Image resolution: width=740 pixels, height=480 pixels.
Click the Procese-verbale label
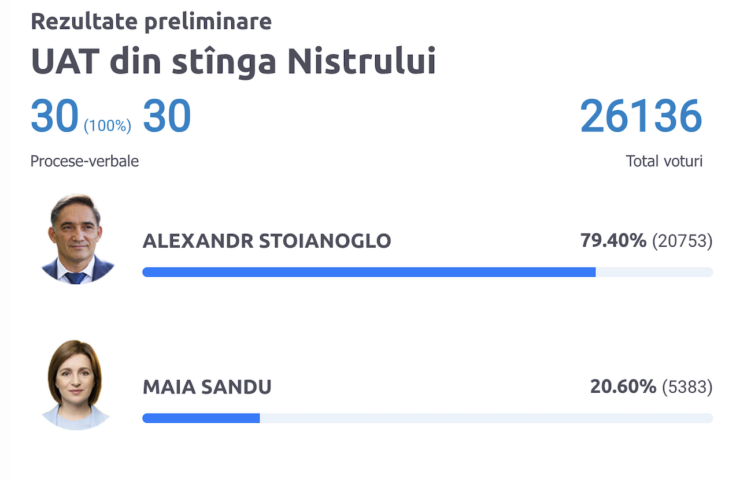coord(84,161)
